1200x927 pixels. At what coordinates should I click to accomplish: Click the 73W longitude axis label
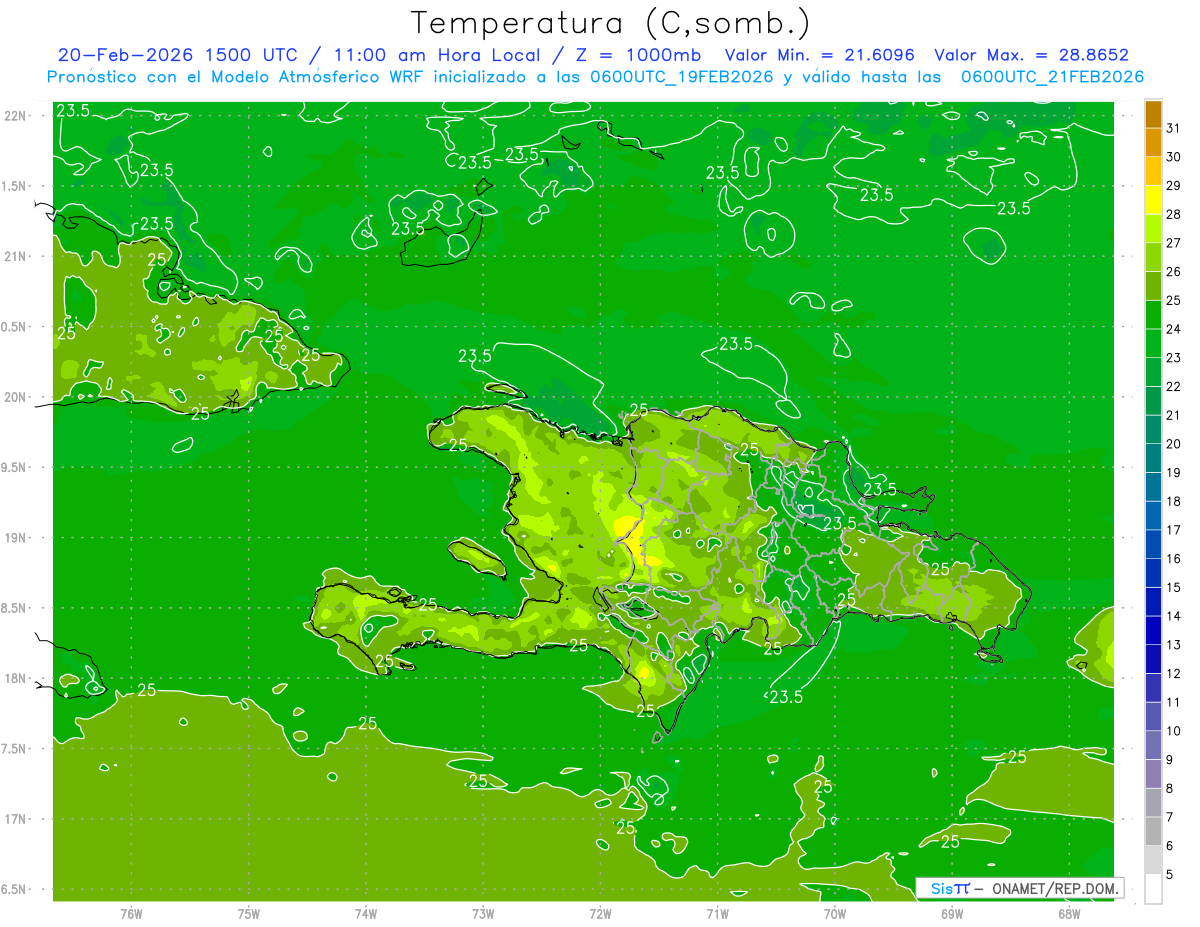click(x=483, y=914)
